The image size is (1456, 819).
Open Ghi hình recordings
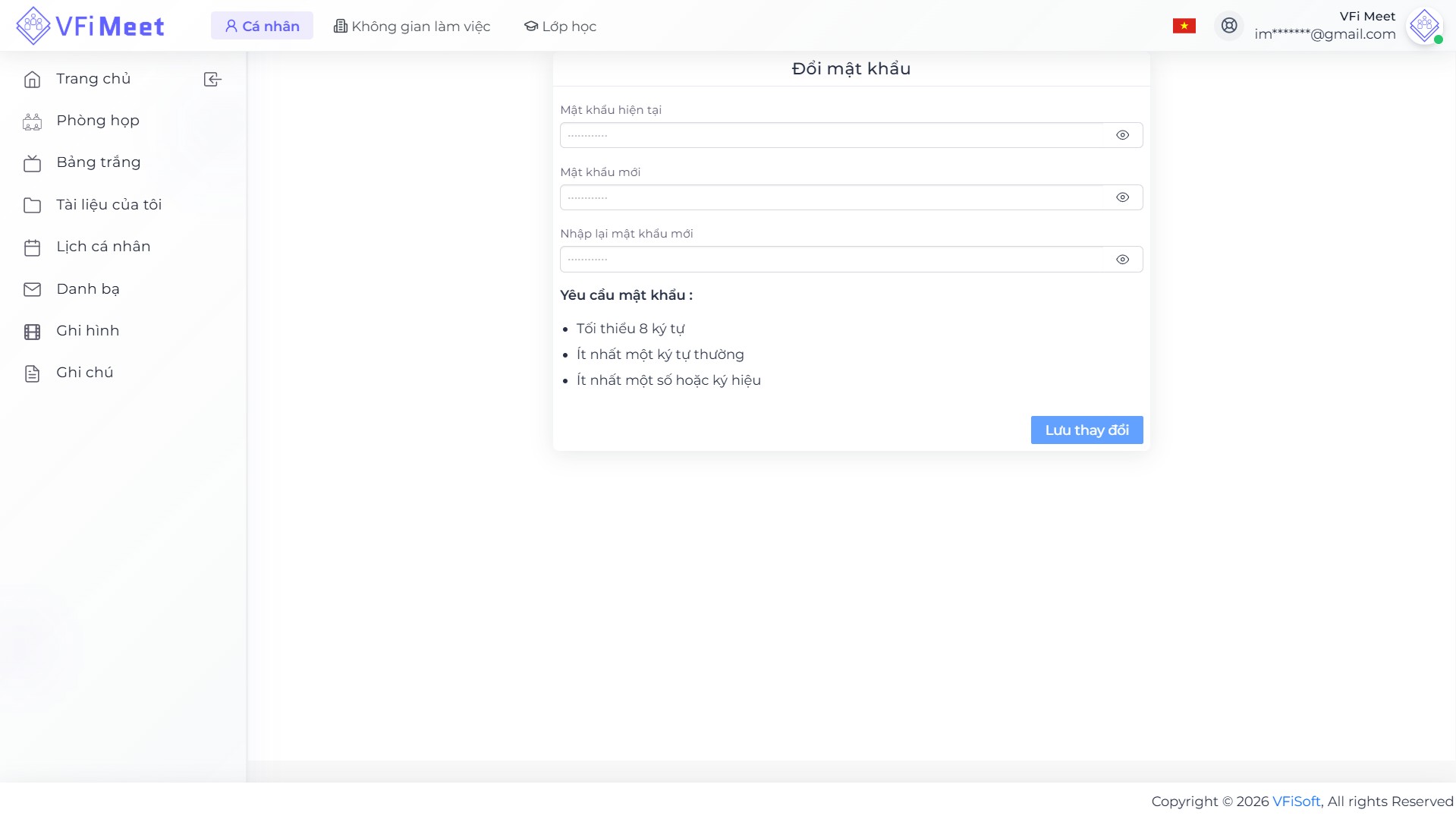[x=87, y=331]
